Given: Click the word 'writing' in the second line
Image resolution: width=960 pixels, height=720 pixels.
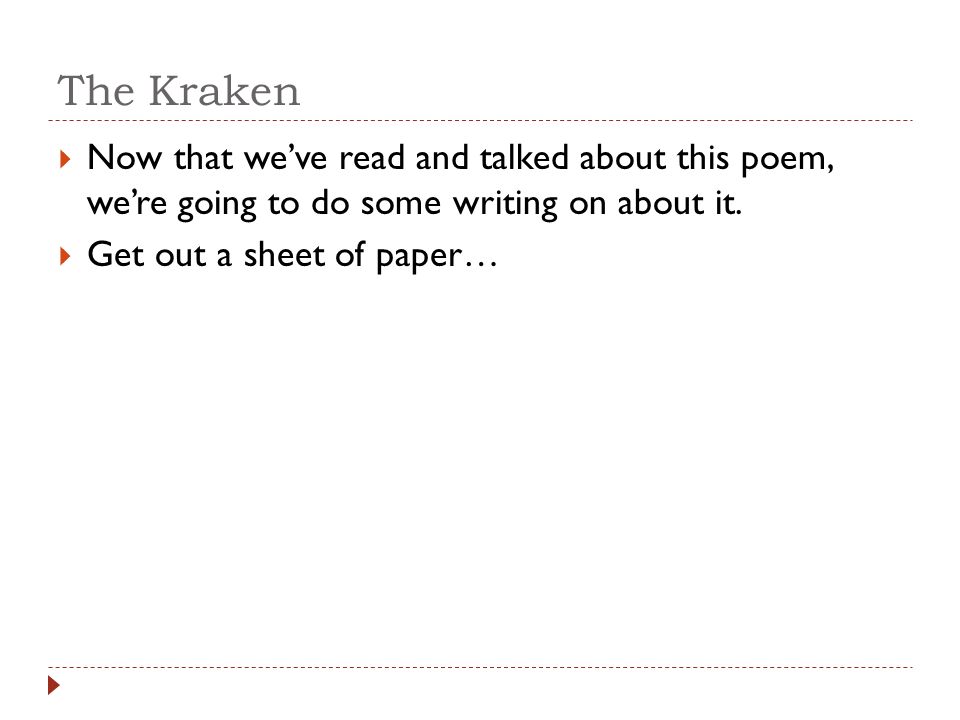Looking at the screenshot, I should [x=505, y=204].
